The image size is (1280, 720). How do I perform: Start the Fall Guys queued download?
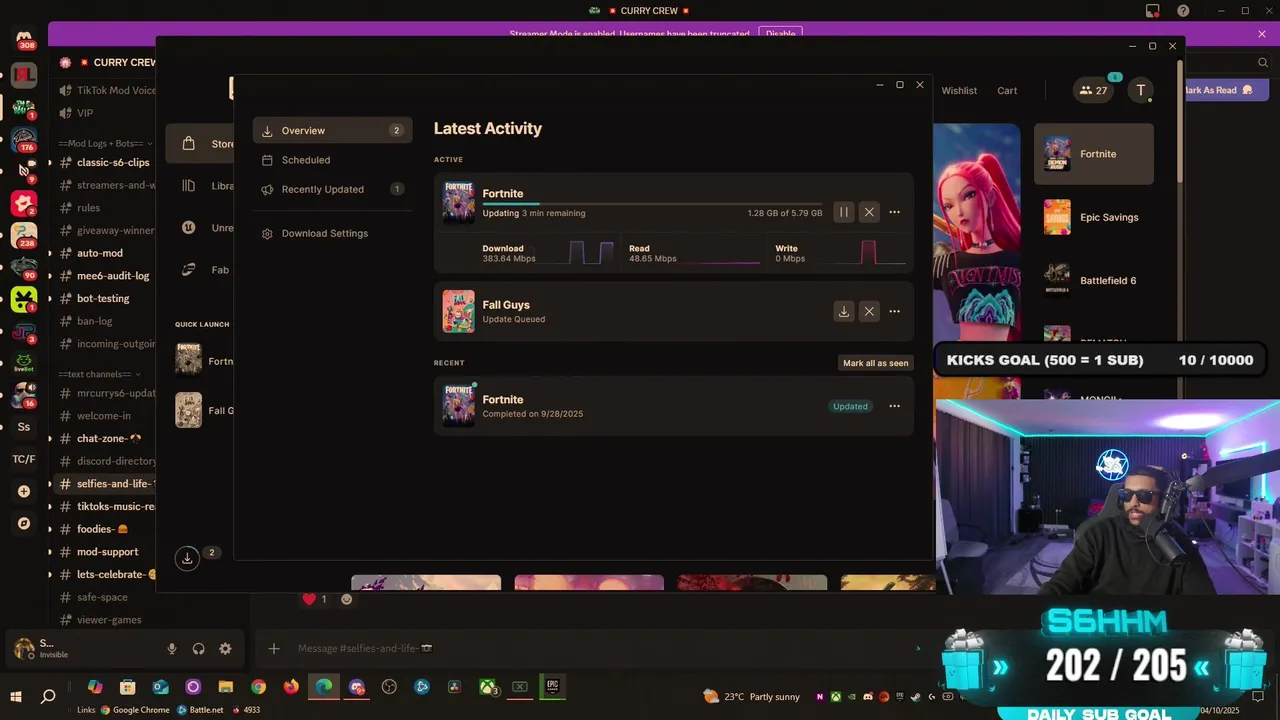(844, 311)
